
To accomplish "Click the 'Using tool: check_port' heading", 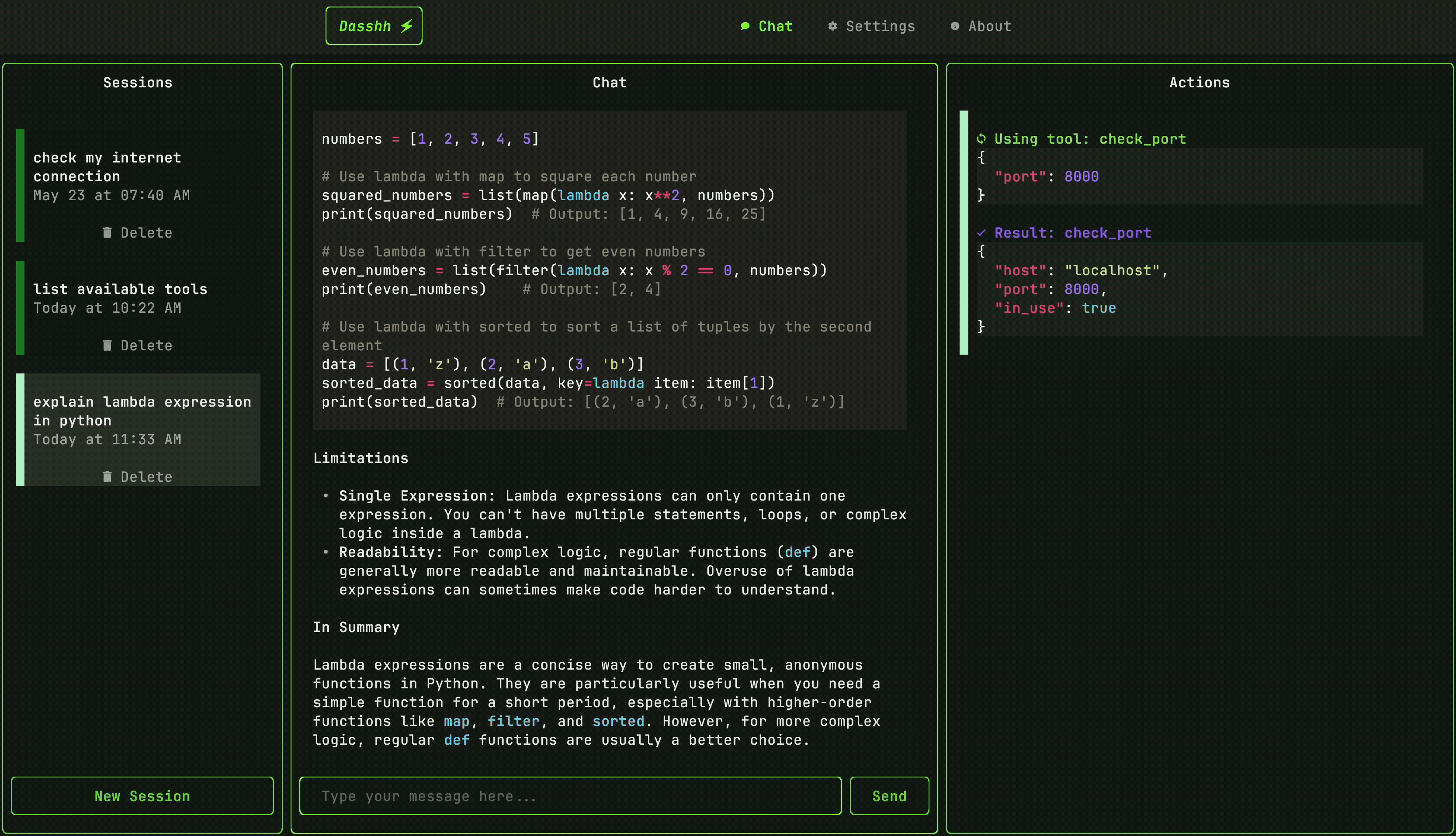I will (1089, 139).
